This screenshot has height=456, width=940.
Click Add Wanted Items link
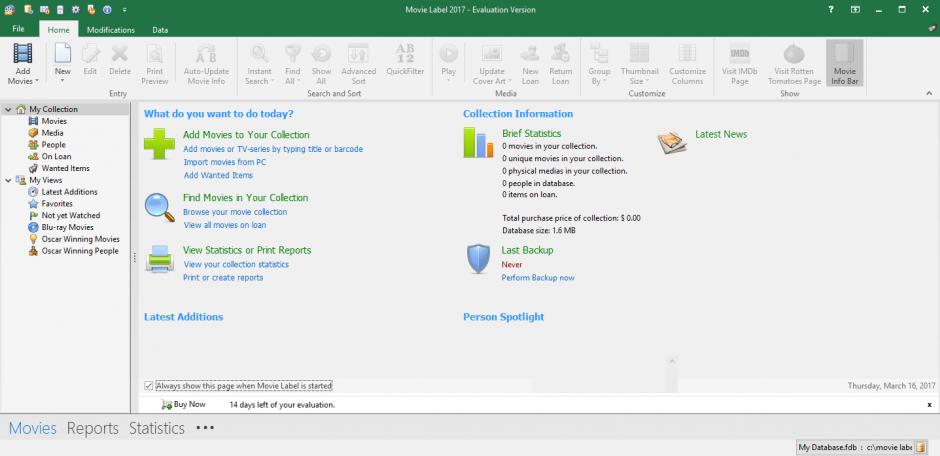(218, 175)
